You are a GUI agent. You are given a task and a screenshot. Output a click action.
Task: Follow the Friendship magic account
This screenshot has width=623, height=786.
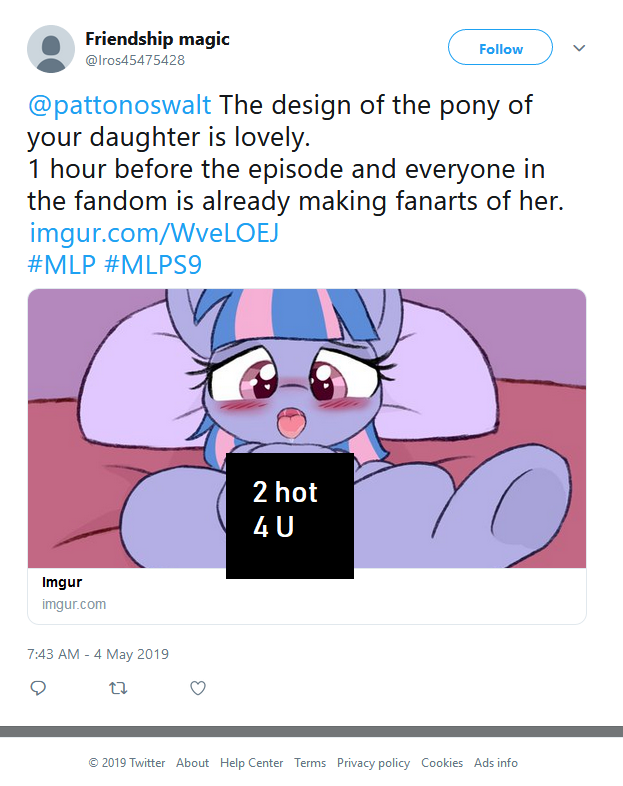click(500, 48)
